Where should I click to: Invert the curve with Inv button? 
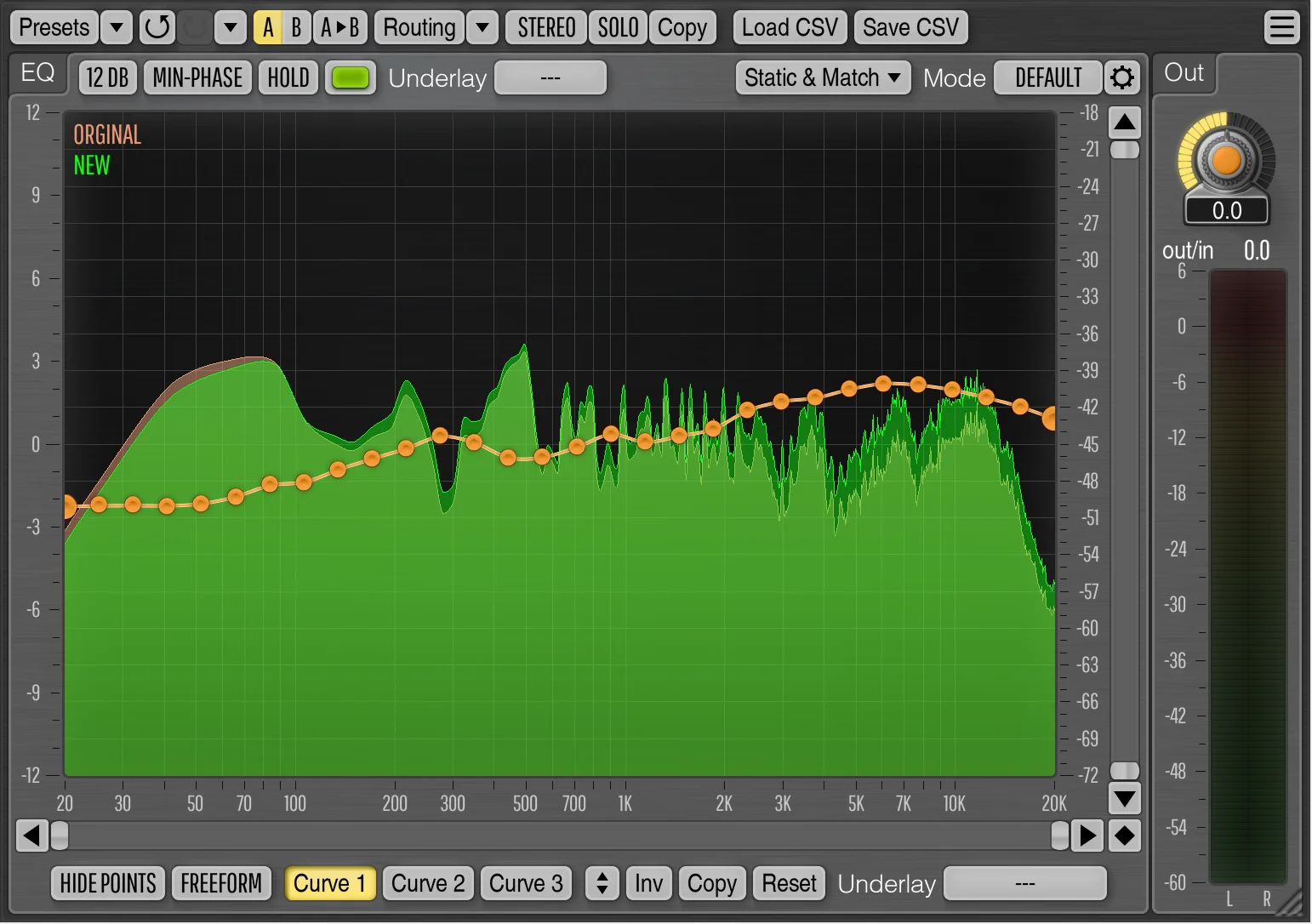tap(648, 883)
